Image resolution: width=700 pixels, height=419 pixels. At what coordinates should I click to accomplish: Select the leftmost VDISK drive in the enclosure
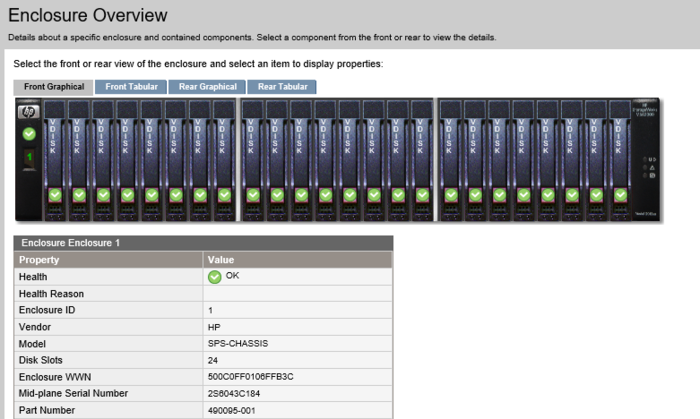point(55,160)
